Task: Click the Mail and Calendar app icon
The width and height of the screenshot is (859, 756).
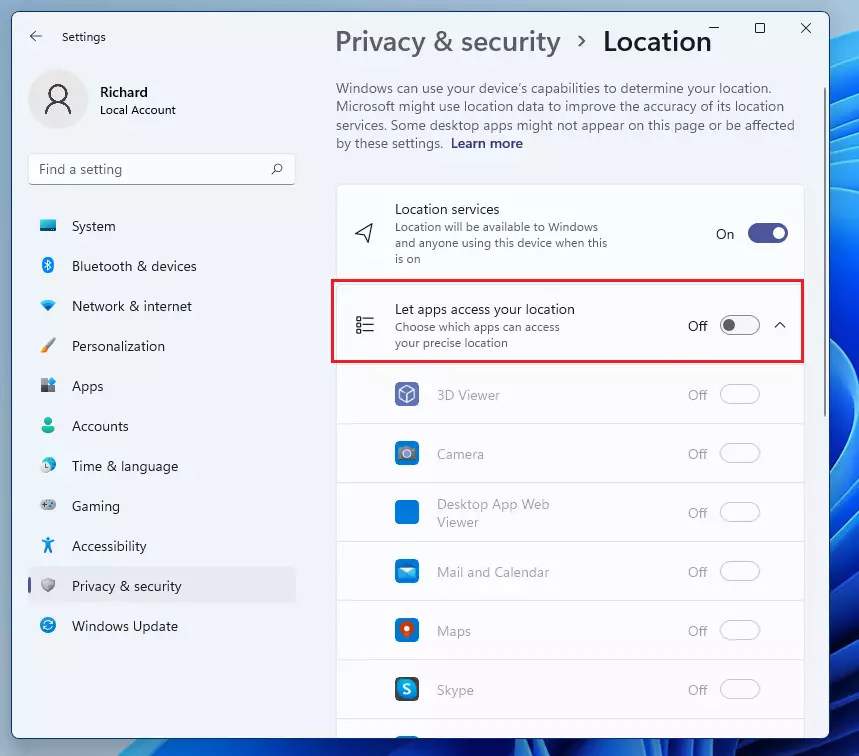Action: pos(406,571)
